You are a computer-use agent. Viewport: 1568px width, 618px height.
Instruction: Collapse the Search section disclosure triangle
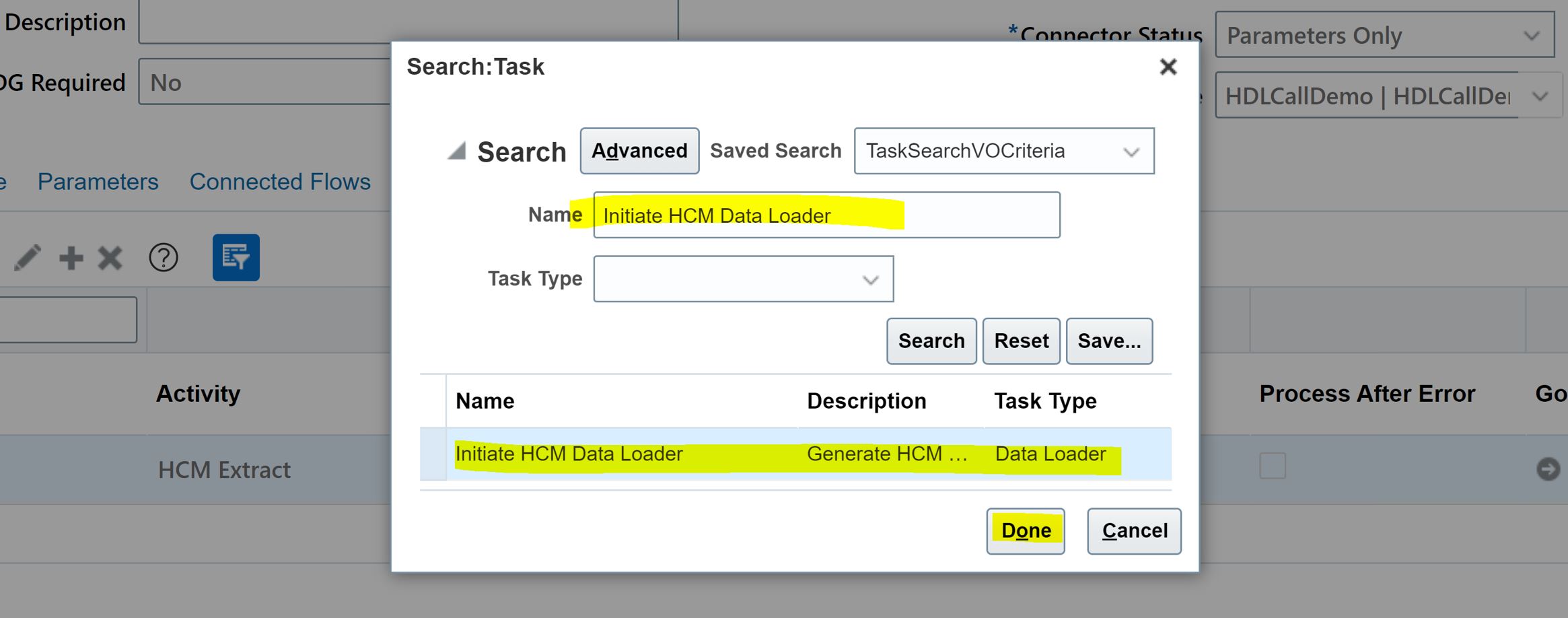458,151
